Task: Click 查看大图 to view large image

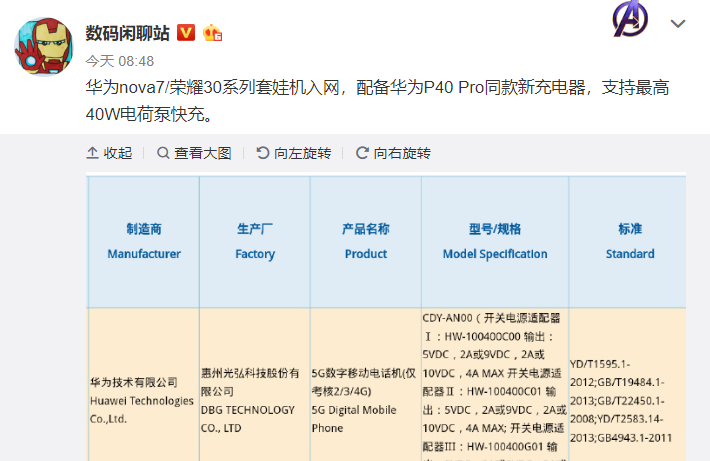Action: tap(194, 153)
